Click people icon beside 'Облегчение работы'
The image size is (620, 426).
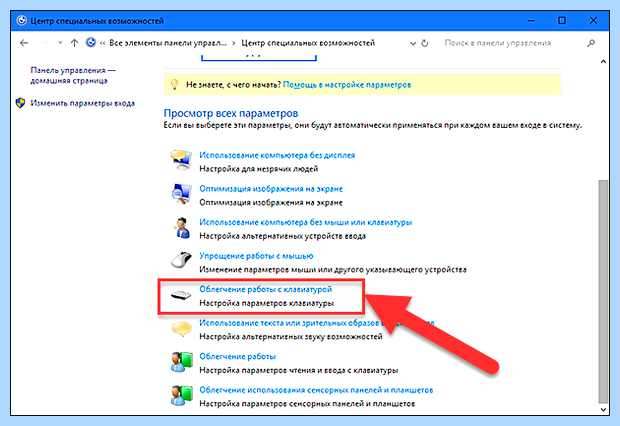[x=181, y=362]
